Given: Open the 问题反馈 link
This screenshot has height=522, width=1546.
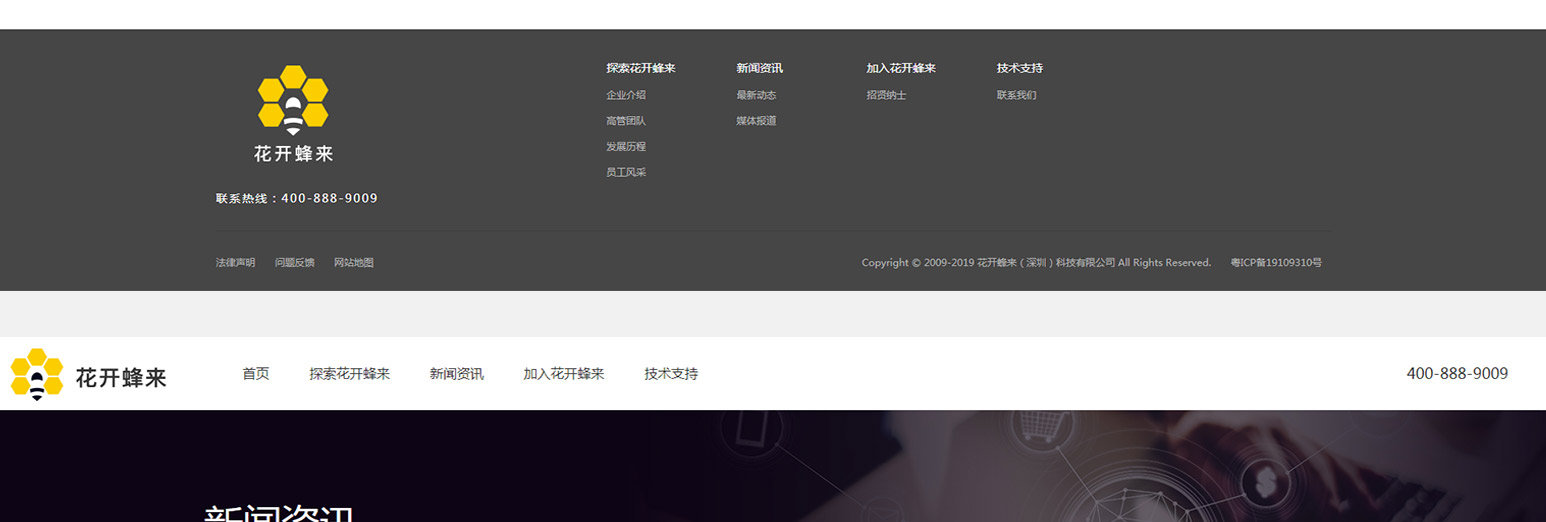Looking at the screenshot, I should [x=295, y=263].
